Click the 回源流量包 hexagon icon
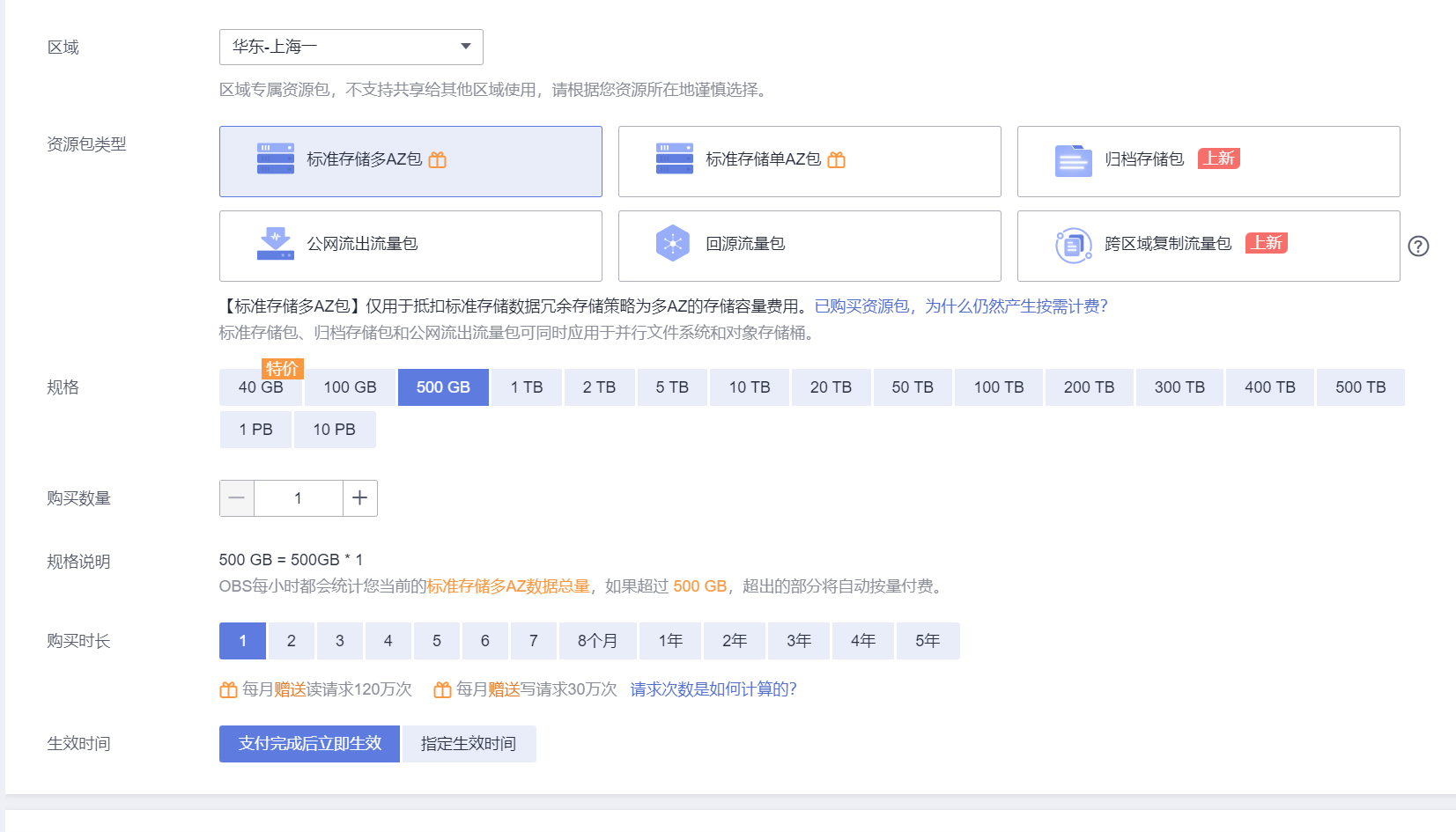 pos(673,244)
